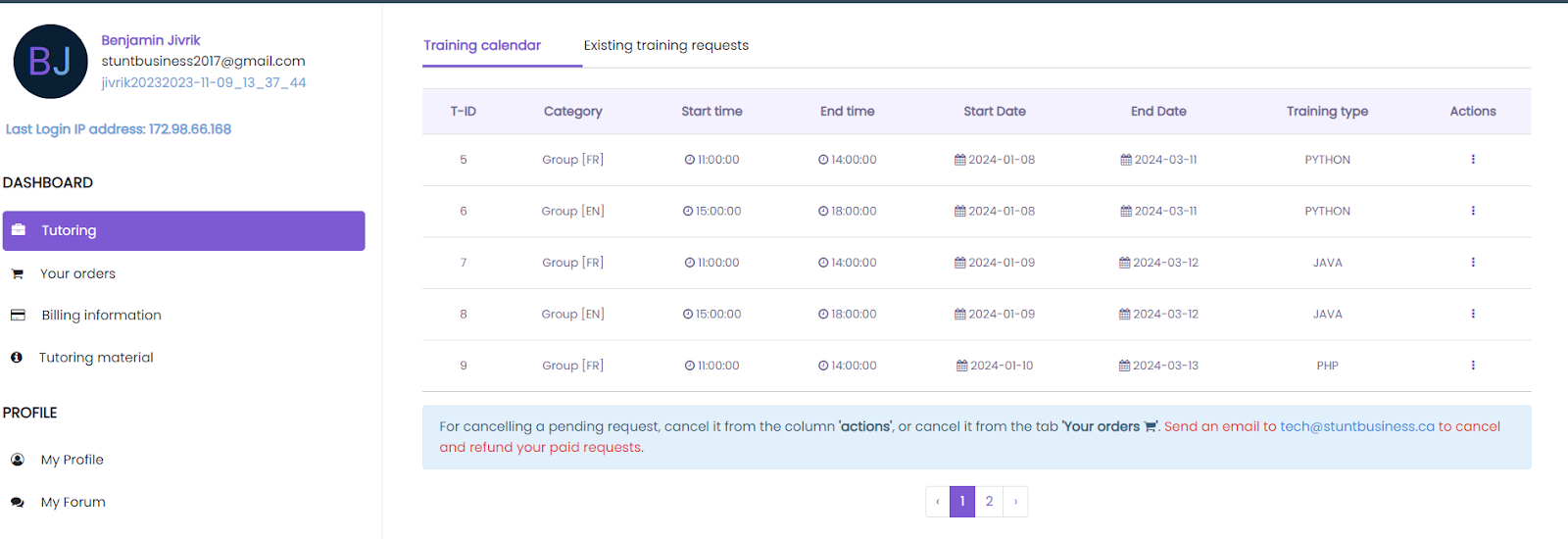Select pagination page 1
Screen dimensions: 1568x539
(x=962, y=502)
